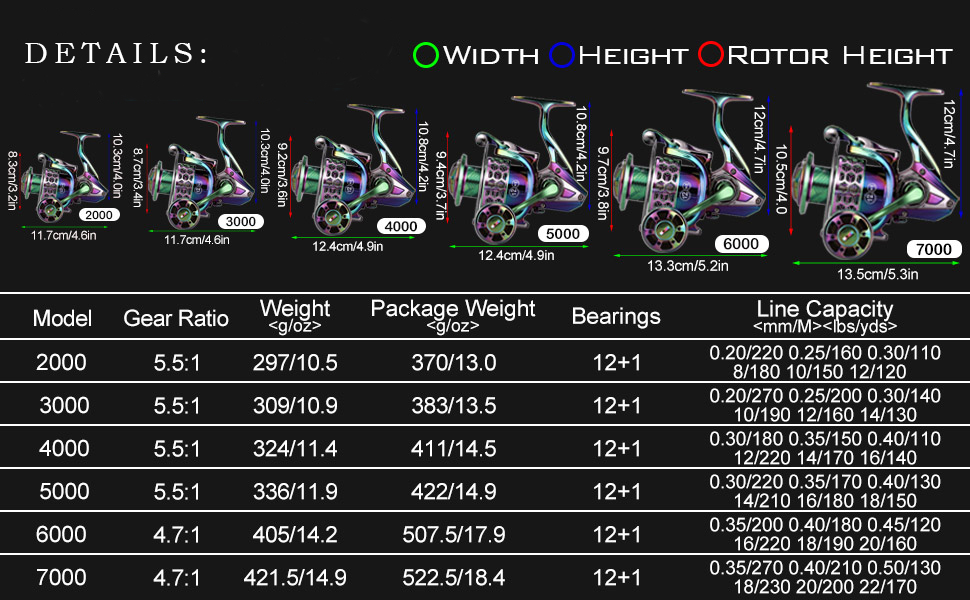Click the Rotor Height legend label

pyautogui.click(x=839, y=56)
